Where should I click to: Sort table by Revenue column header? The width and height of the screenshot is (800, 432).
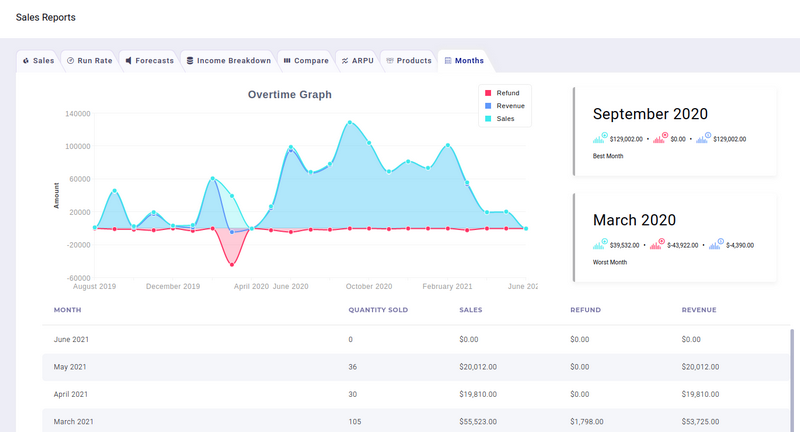699,310
